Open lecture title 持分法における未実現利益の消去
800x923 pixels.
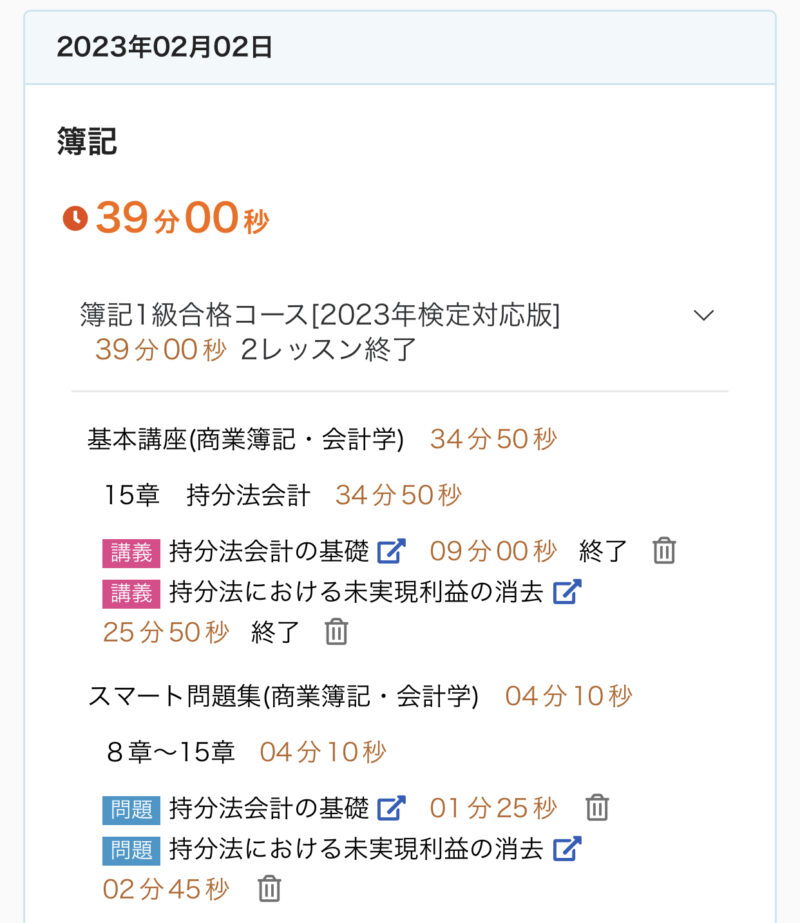point(356,592)
